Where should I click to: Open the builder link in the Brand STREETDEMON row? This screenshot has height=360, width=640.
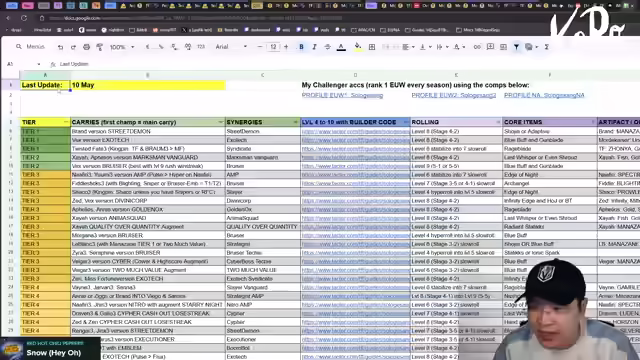pos(356,131)
